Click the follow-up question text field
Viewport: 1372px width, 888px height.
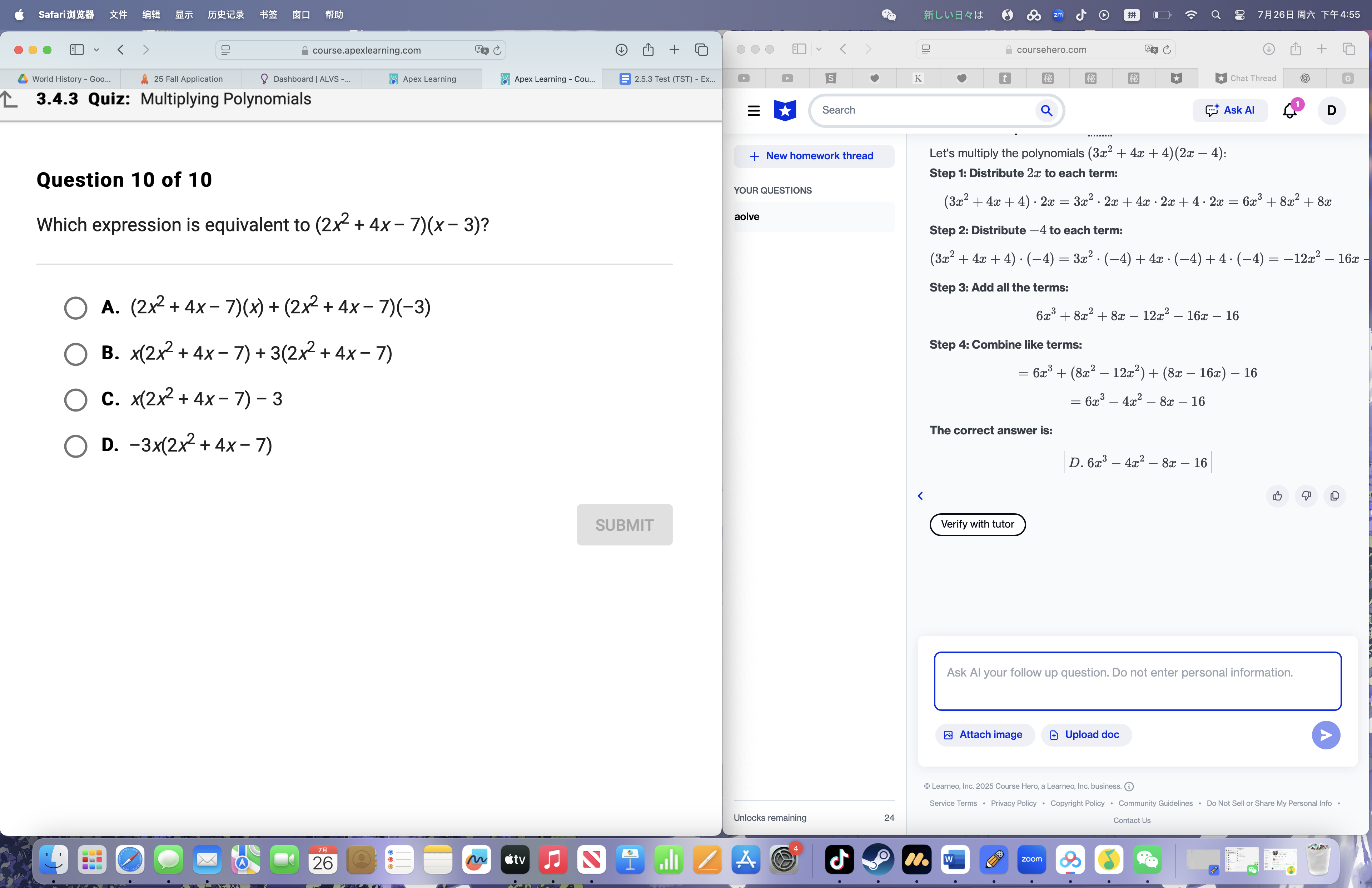(1137, 681)
